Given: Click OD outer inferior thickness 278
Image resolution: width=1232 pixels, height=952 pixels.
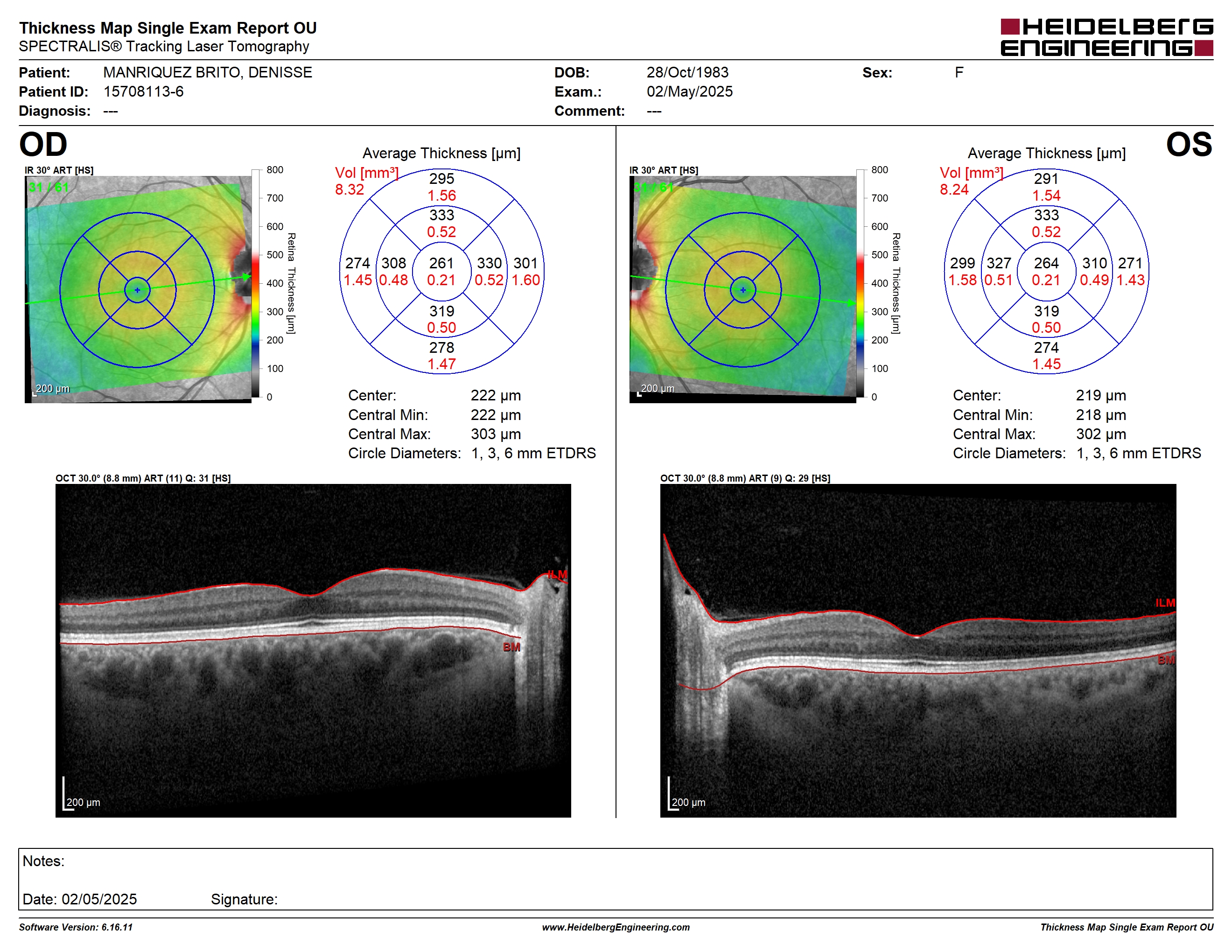Looking at the screenshot, I should point(441,347).
